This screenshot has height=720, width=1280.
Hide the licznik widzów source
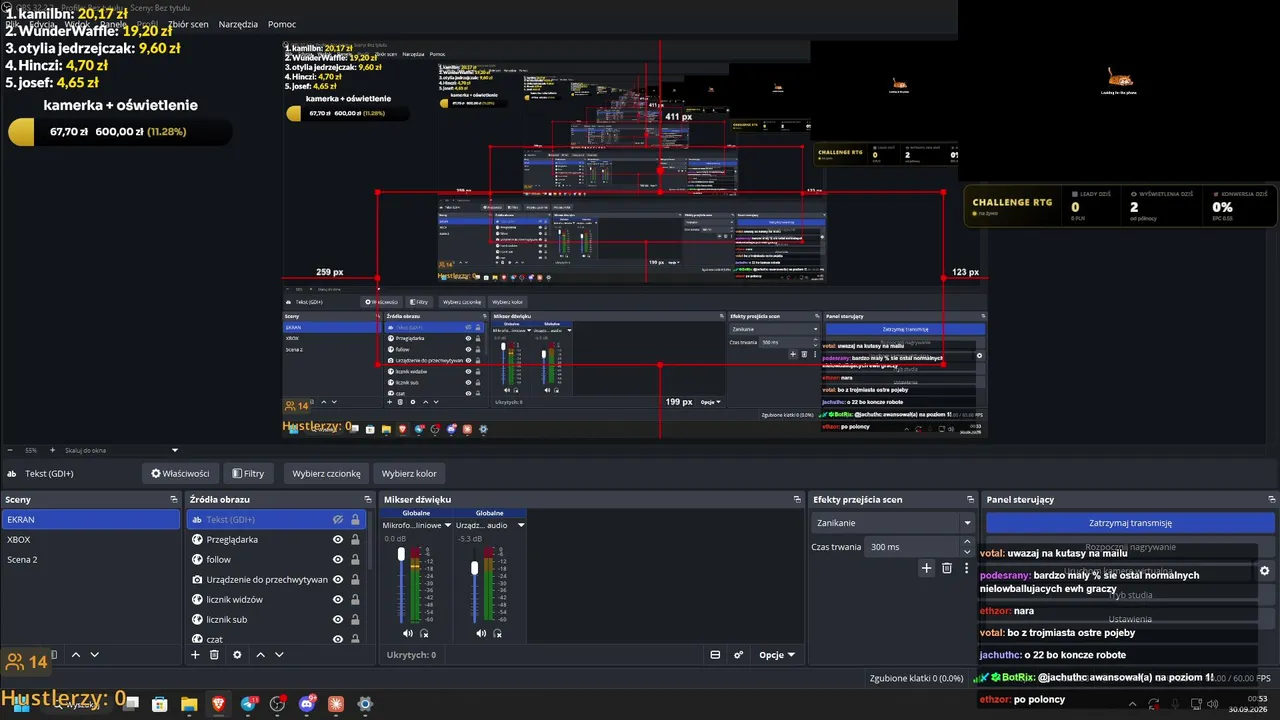click(x=338, y=600)
